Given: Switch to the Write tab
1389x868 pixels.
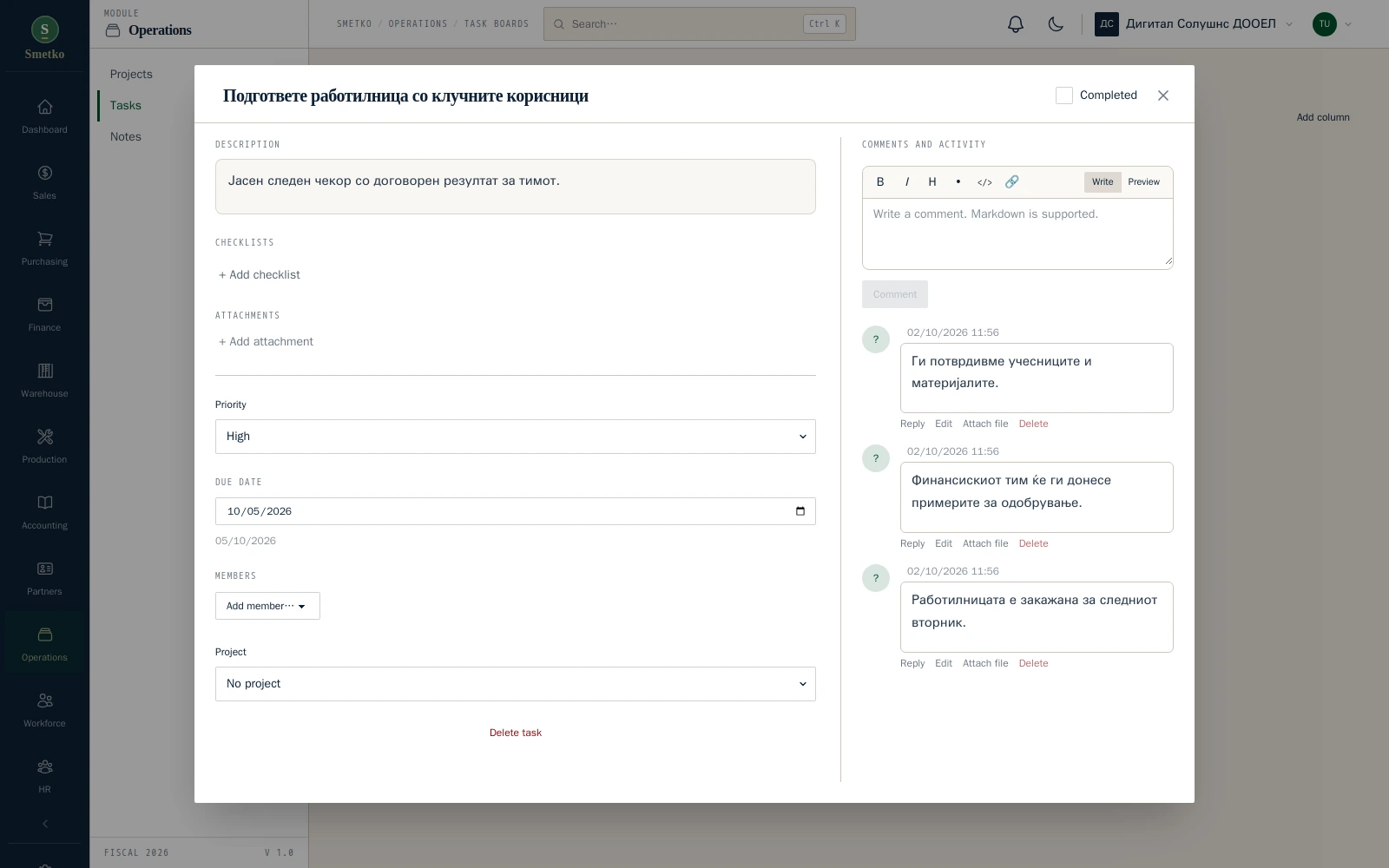Looking at the screenshot, I should pyautogui.click(x=1103, y=182).
